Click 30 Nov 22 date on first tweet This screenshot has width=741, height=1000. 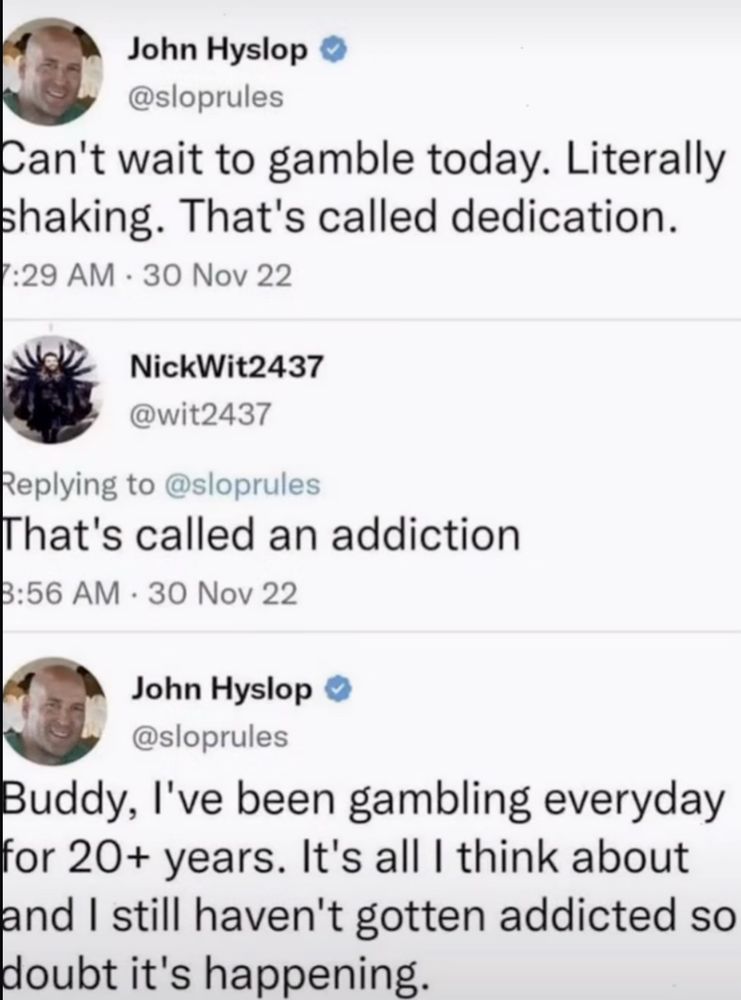(218, 276)
